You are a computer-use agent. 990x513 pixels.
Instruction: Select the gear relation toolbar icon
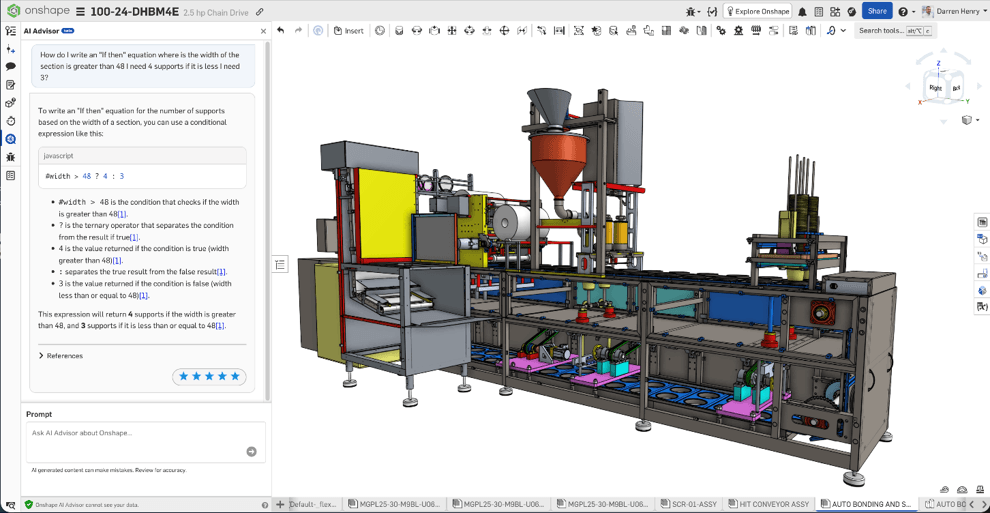(x=721, y=30)
